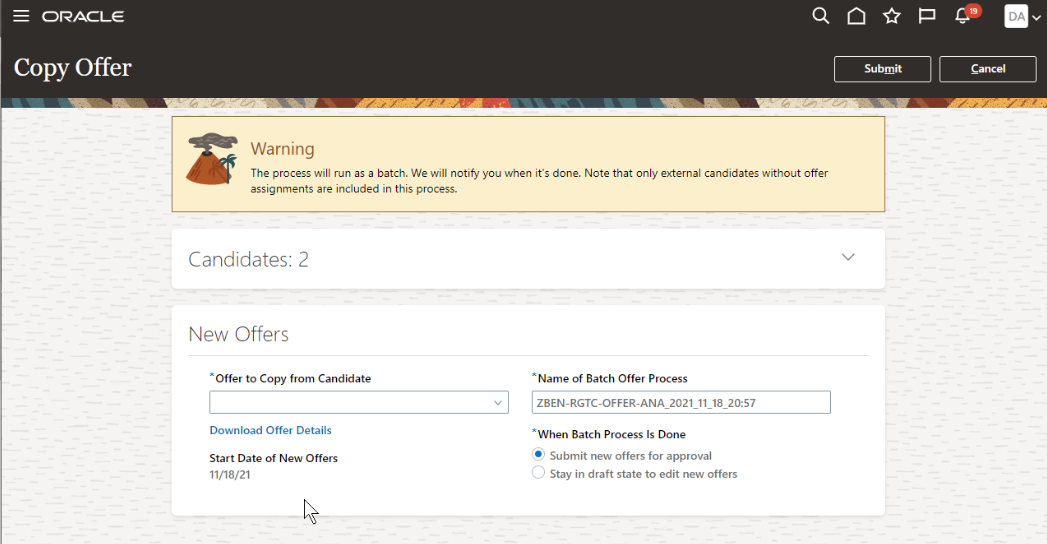Open the DA user avatar menu
The image size is (1047, 544).
pyautogui.click(x=1022, y=16)
